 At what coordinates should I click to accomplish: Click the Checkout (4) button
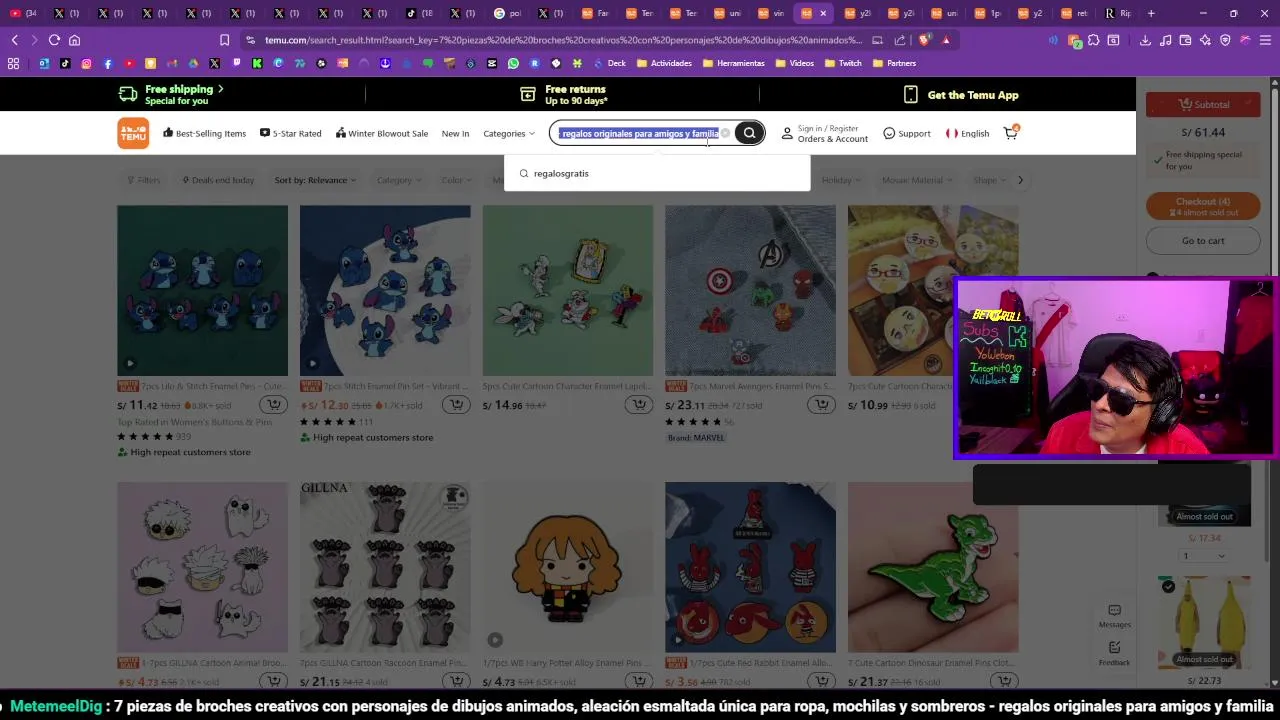tap(1203, 206)
